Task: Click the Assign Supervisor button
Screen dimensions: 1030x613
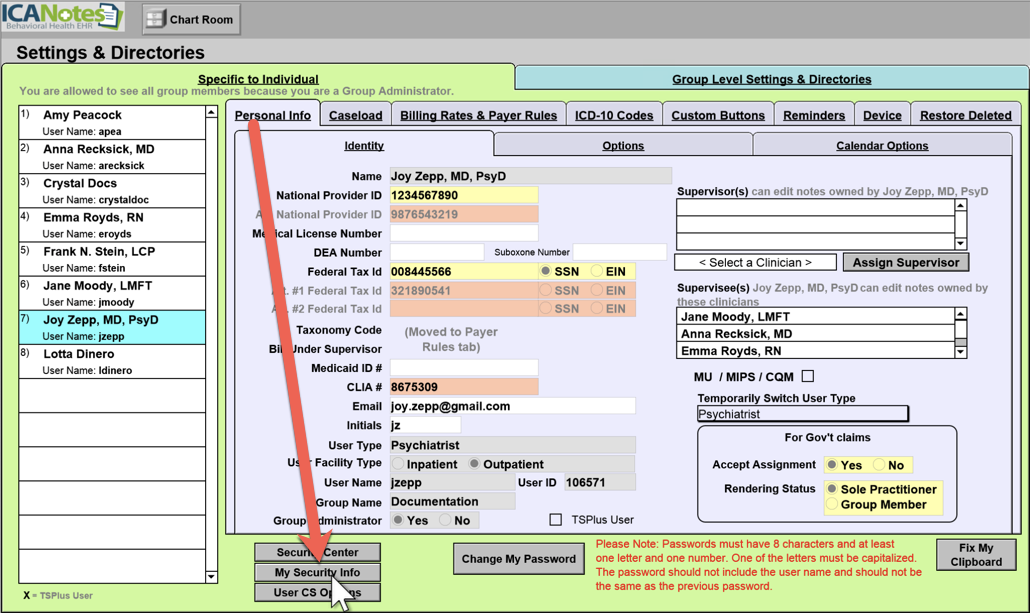Action: (905, 262)
